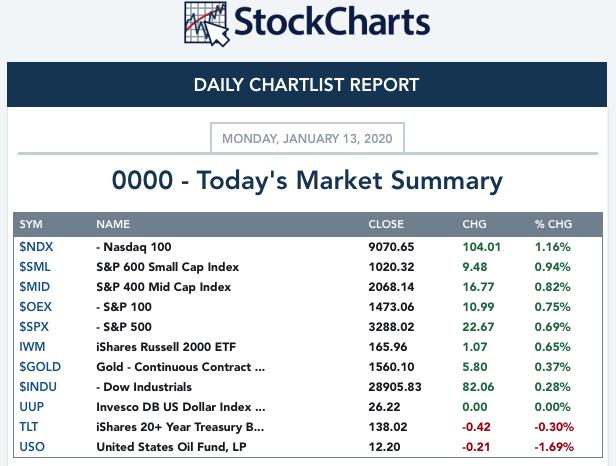Viewport: 616px width, 466px height.
Task: Open the TLT symbol link
Action: (x=29, y=427)
